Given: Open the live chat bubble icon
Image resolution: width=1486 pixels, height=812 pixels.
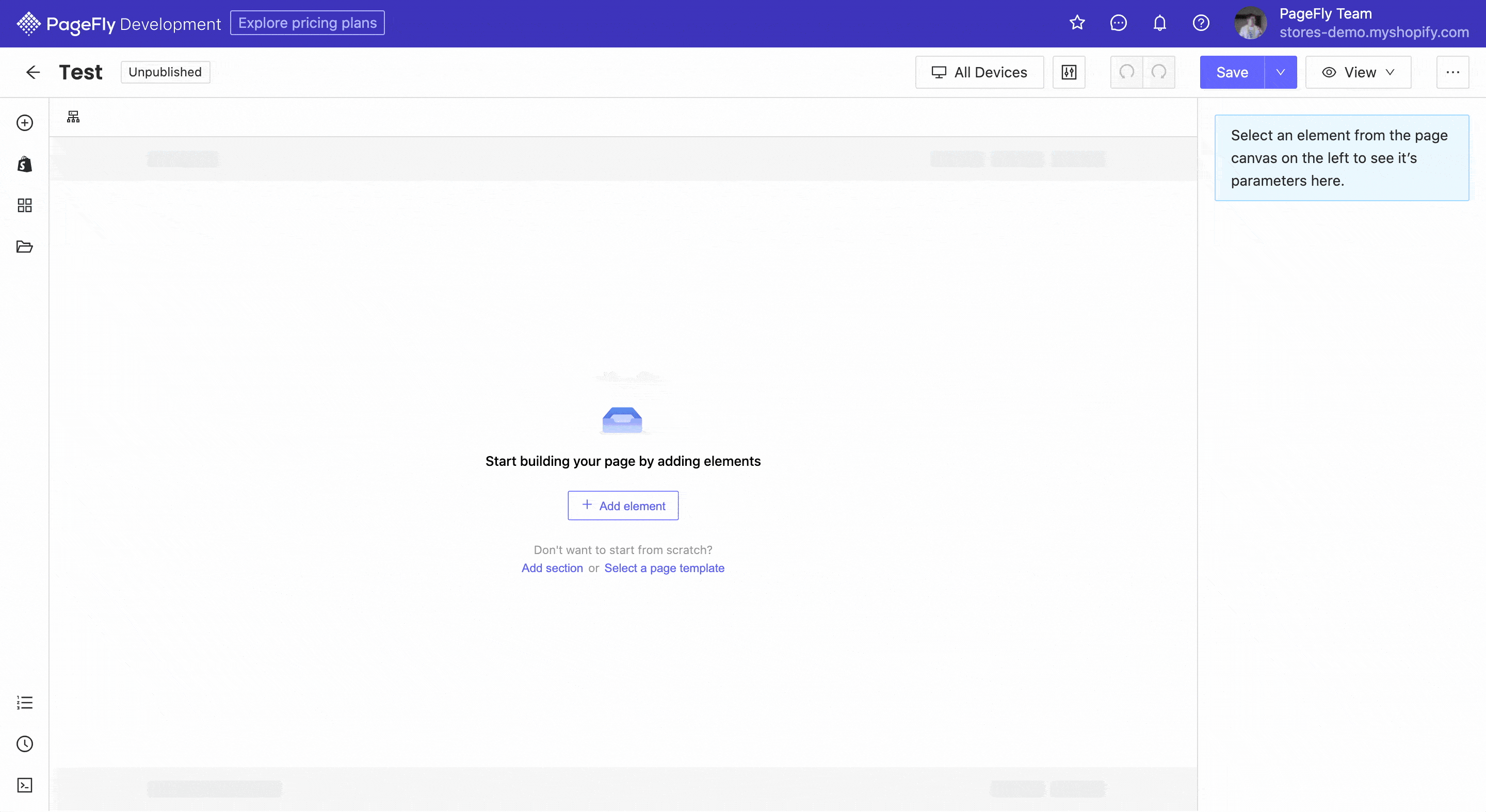Looking at the screenshot, I should (x=1118, y=23).
